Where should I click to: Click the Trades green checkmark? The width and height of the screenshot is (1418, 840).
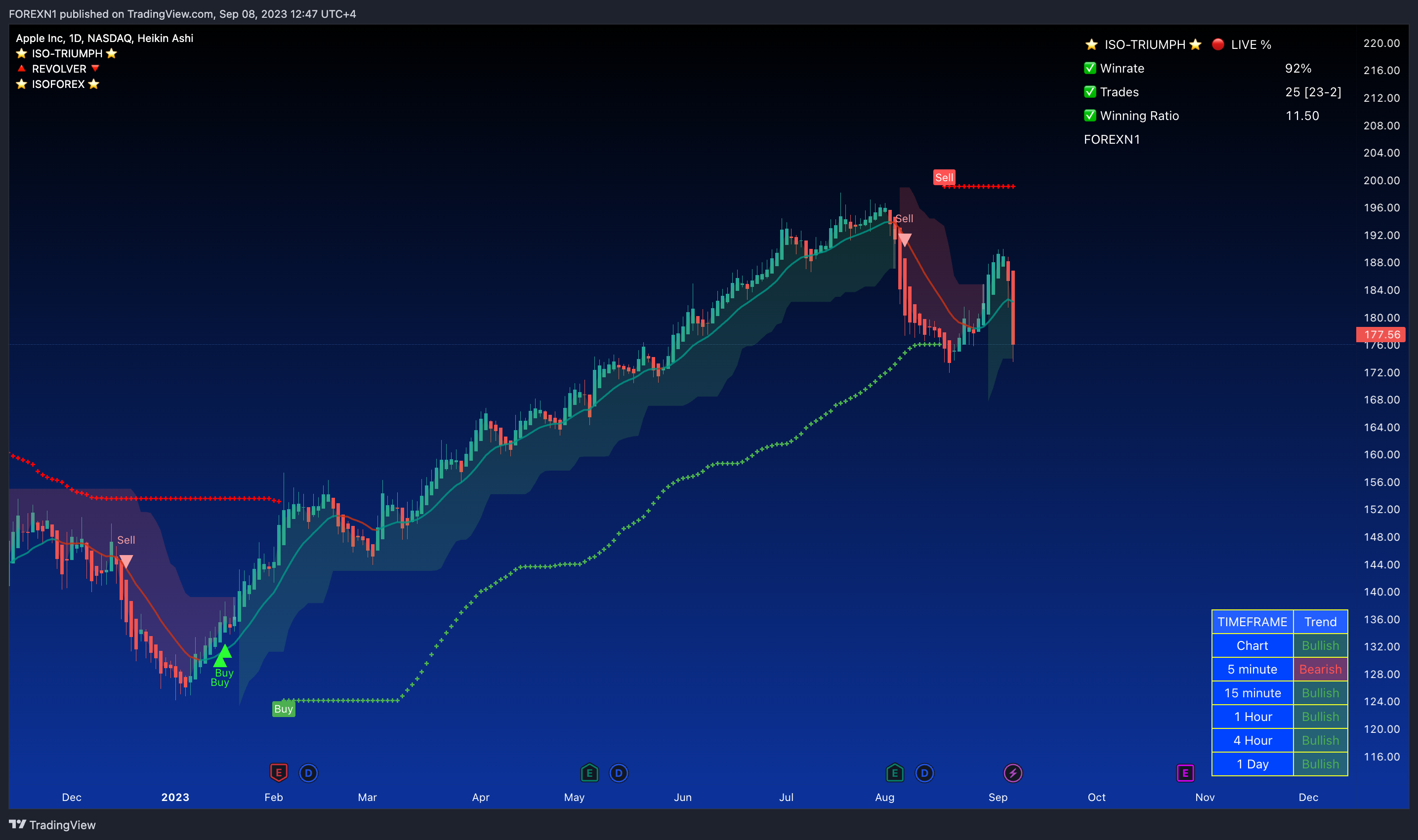click(x=1089, y=92)
